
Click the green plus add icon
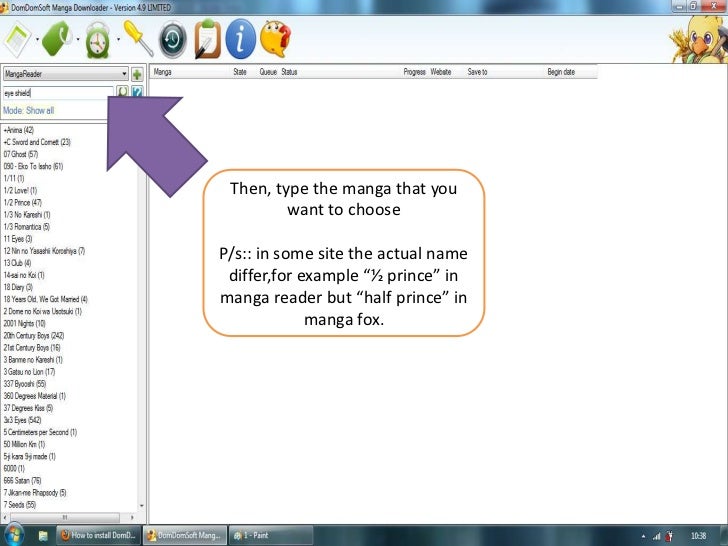137,74
